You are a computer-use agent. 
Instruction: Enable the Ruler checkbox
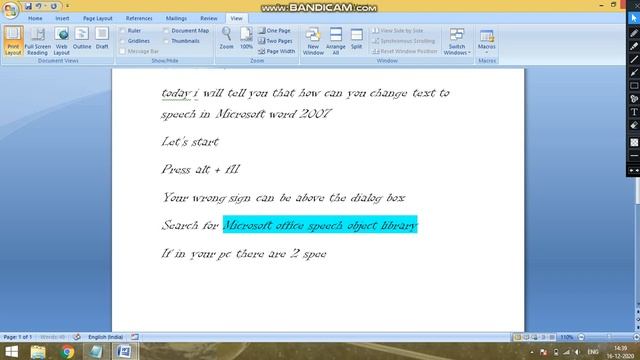[x=122, y=31]
